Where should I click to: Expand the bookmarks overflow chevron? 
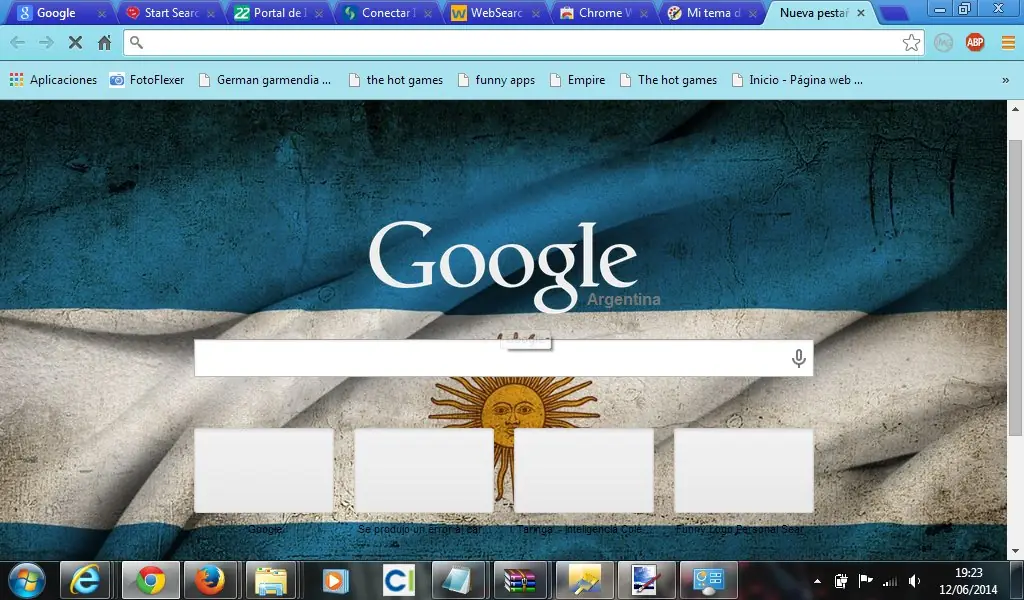[x=1006, y=80]
